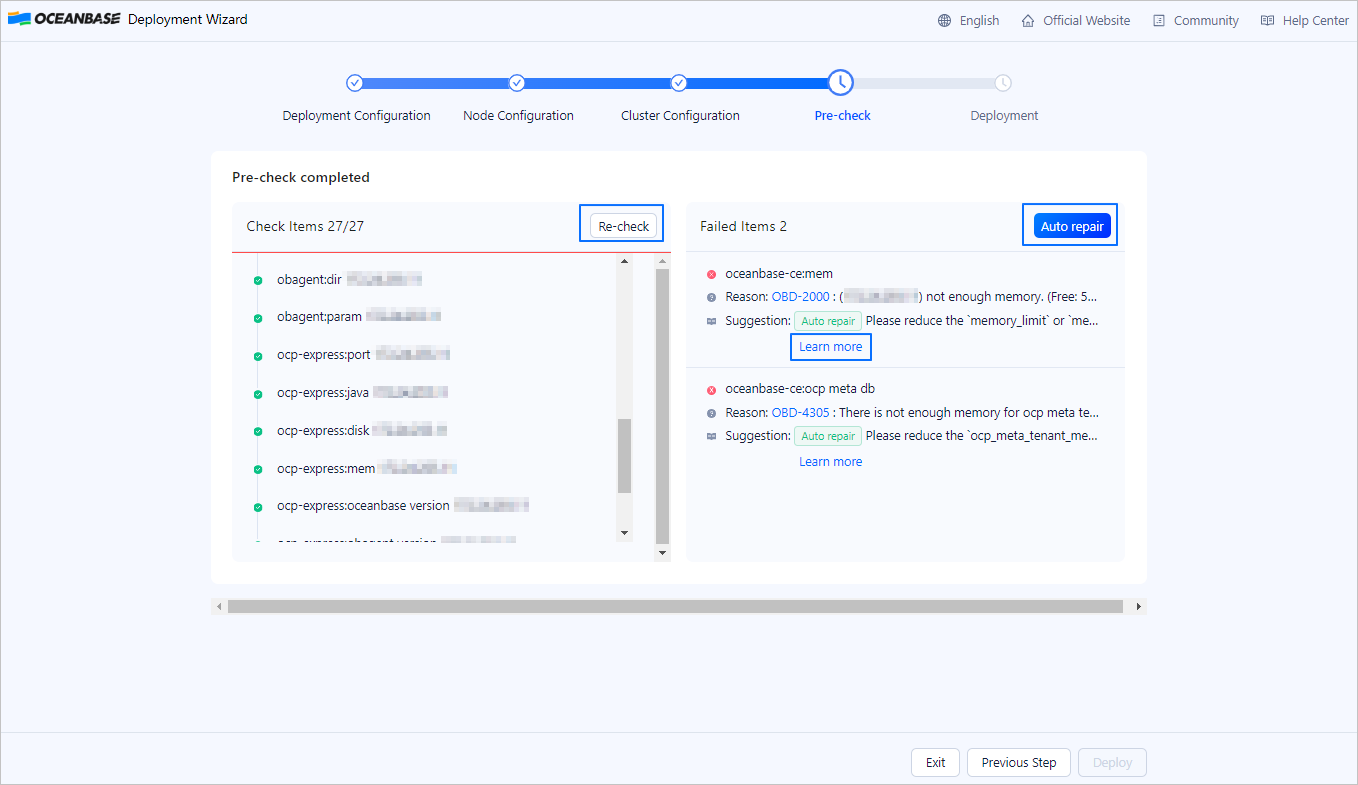
Task: Click the reason icon beside OBD-4305
Action: [x=711, y=412]
